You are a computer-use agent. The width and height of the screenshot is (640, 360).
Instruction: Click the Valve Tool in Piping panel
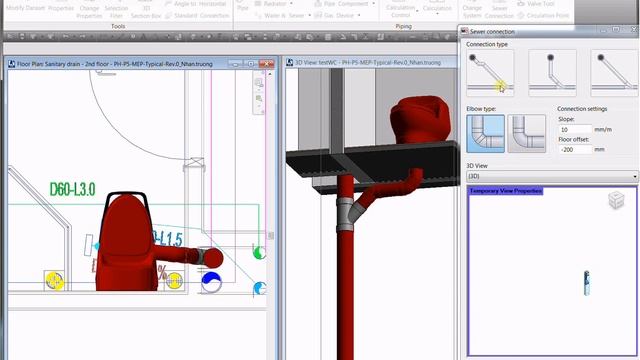point(536,4)
